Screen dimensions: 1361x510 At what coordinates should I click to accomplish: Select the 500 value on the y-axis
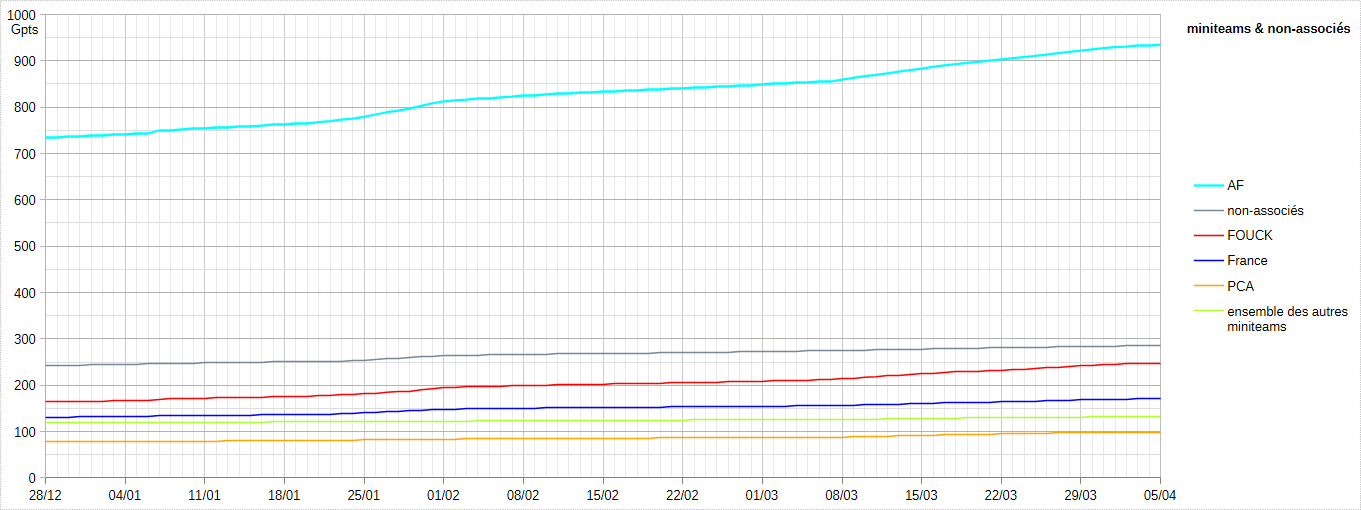(24, 246)
